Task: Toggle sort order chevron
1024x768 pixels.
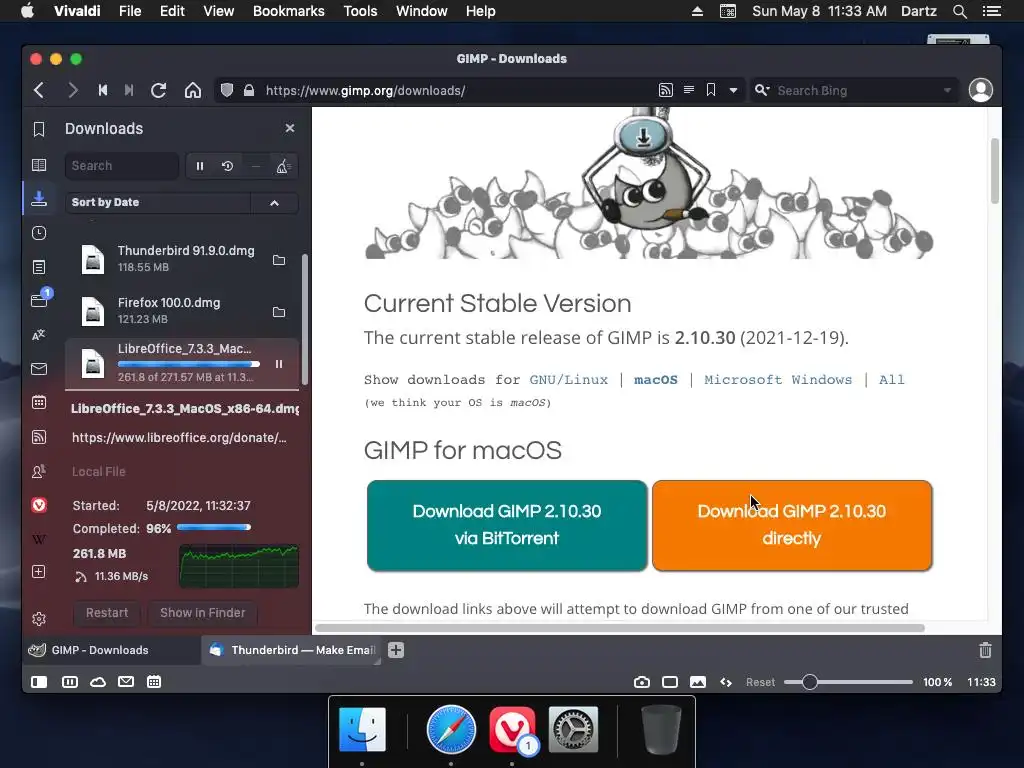Action: (x=274, y=203)
